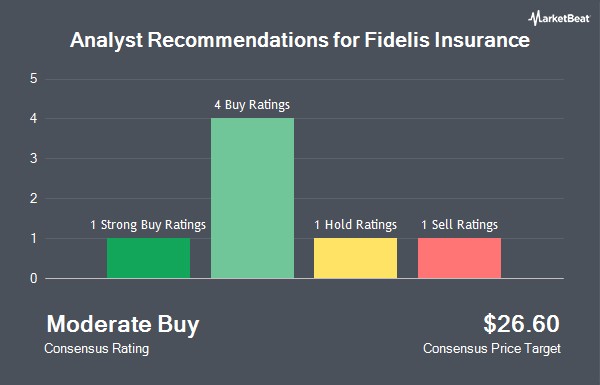Click the y-axis label 4

pyautogui.click(x=34, y=119)
